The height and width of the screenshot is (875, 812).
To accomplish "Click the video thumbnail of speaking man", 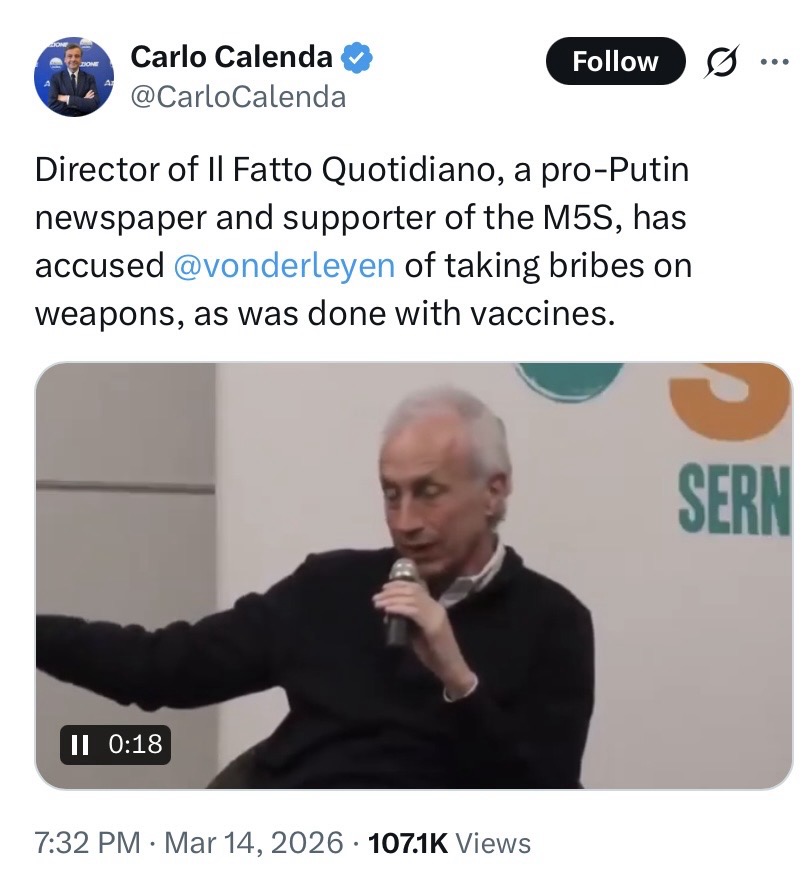I will point(414,575).
